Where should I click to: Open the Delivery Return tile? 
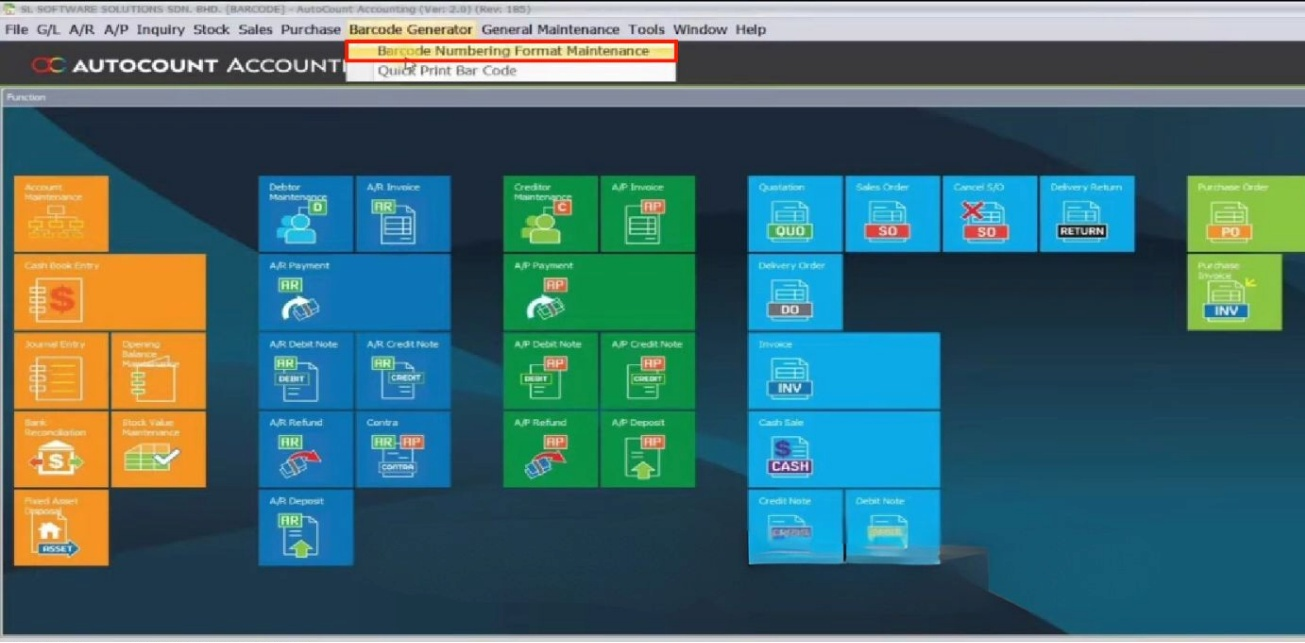tap(1086, 214)
